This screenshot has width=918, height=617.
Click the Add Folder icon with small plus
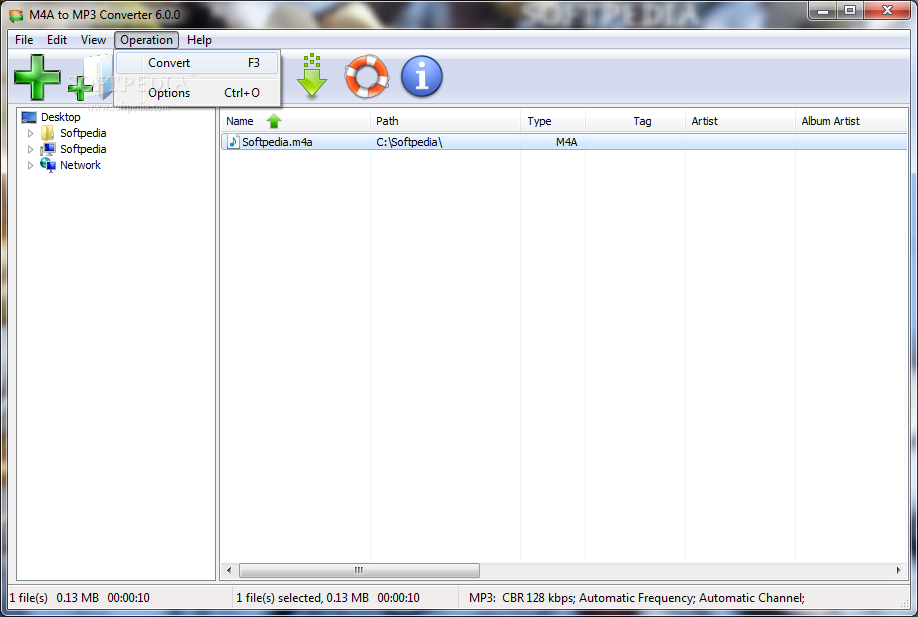pyautogui.click(x=90, y=78)
